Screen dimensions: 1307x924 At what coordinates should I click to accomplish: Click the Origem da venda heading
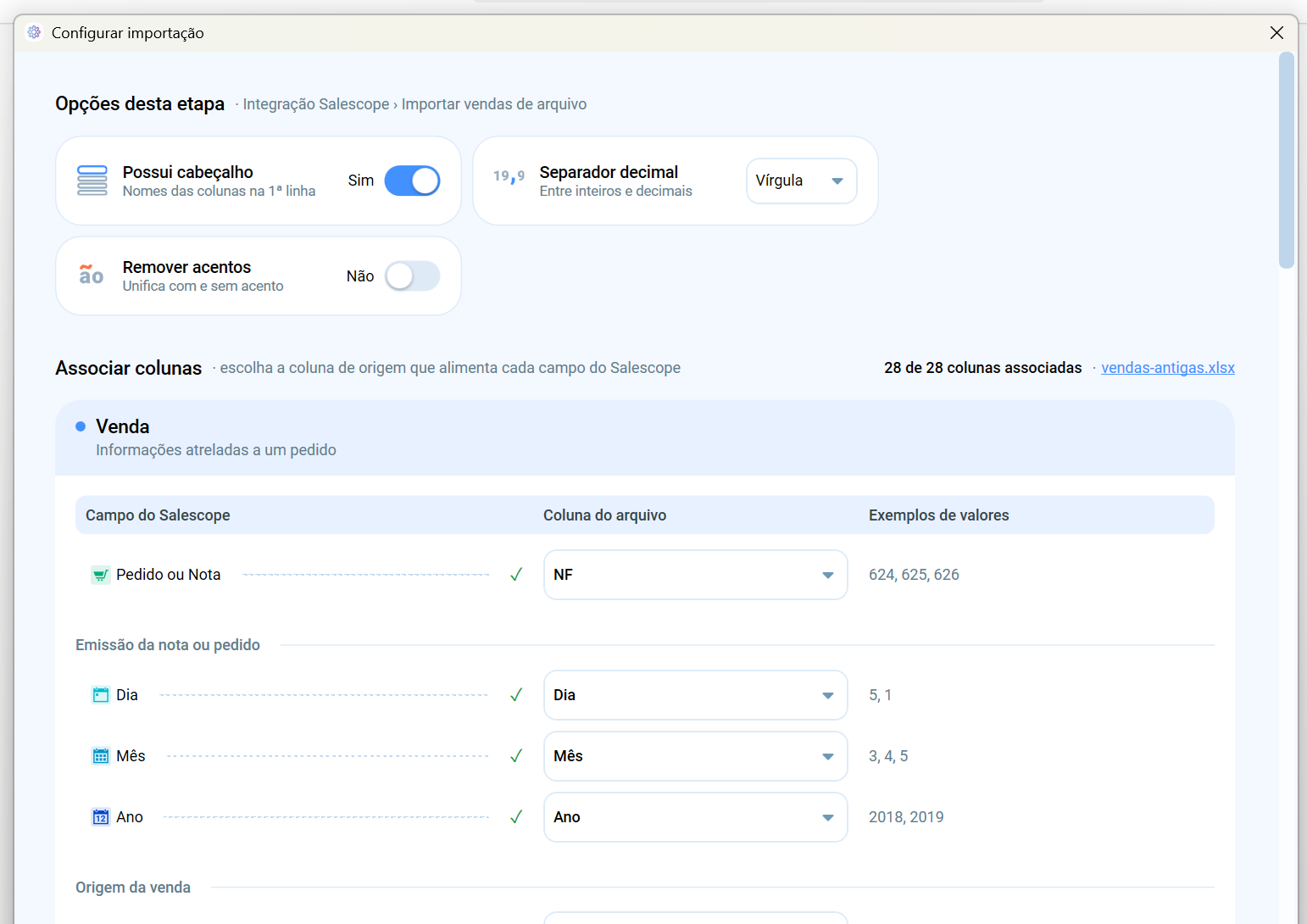[x=133, y=888]
